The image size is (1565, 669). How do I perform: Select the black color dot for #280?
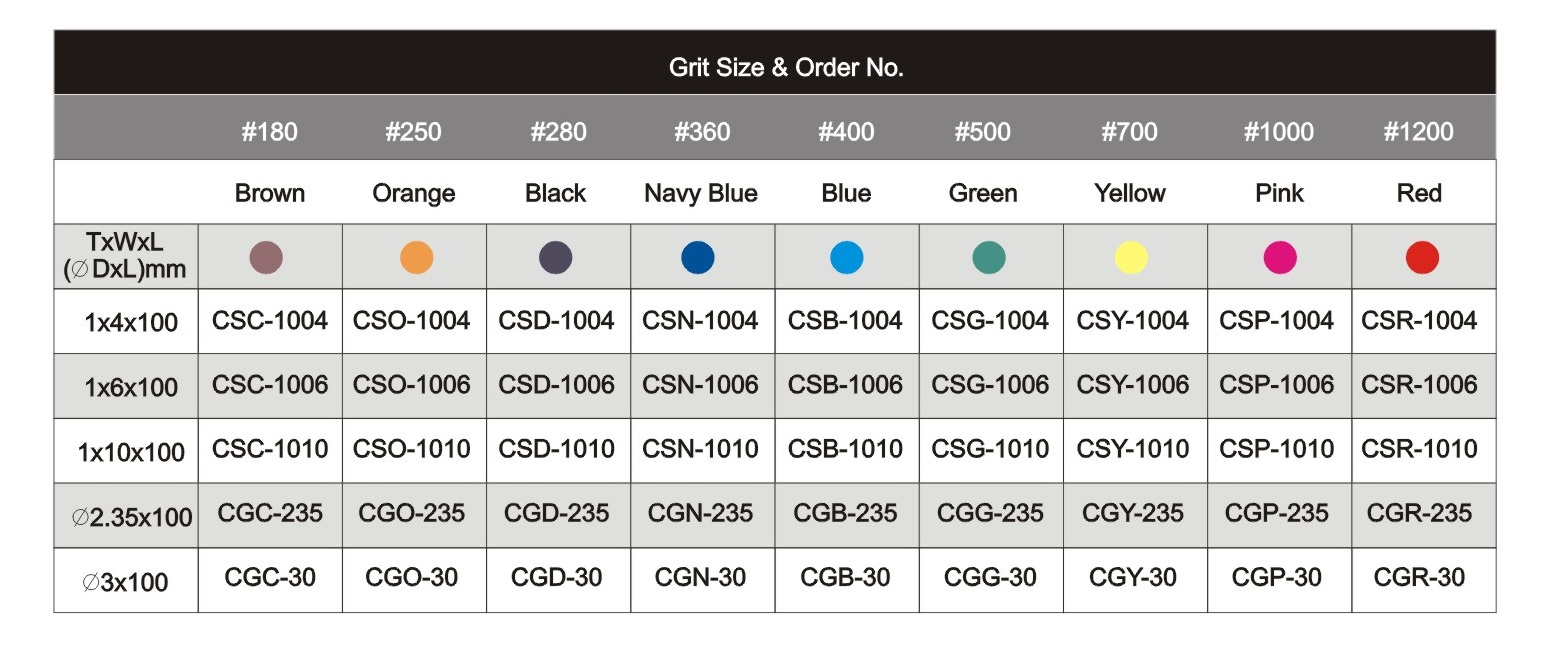[x=556, y=258]
